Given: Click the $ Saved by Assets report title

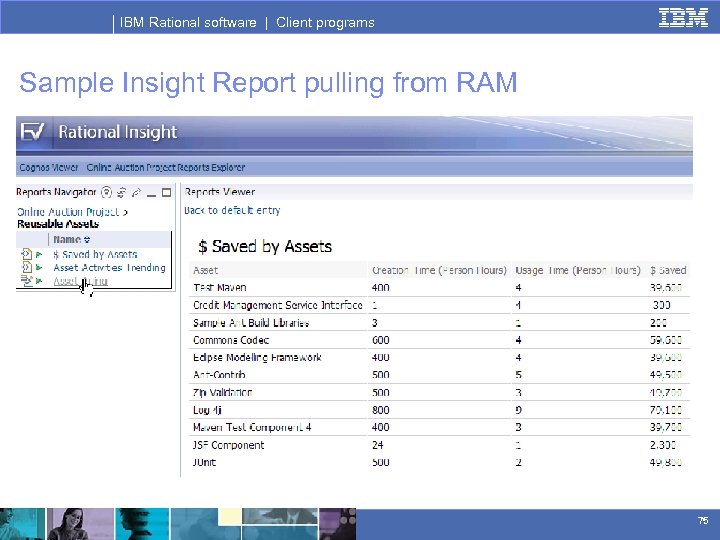Looking at the screenshot, I should click(x=265, y=247).
